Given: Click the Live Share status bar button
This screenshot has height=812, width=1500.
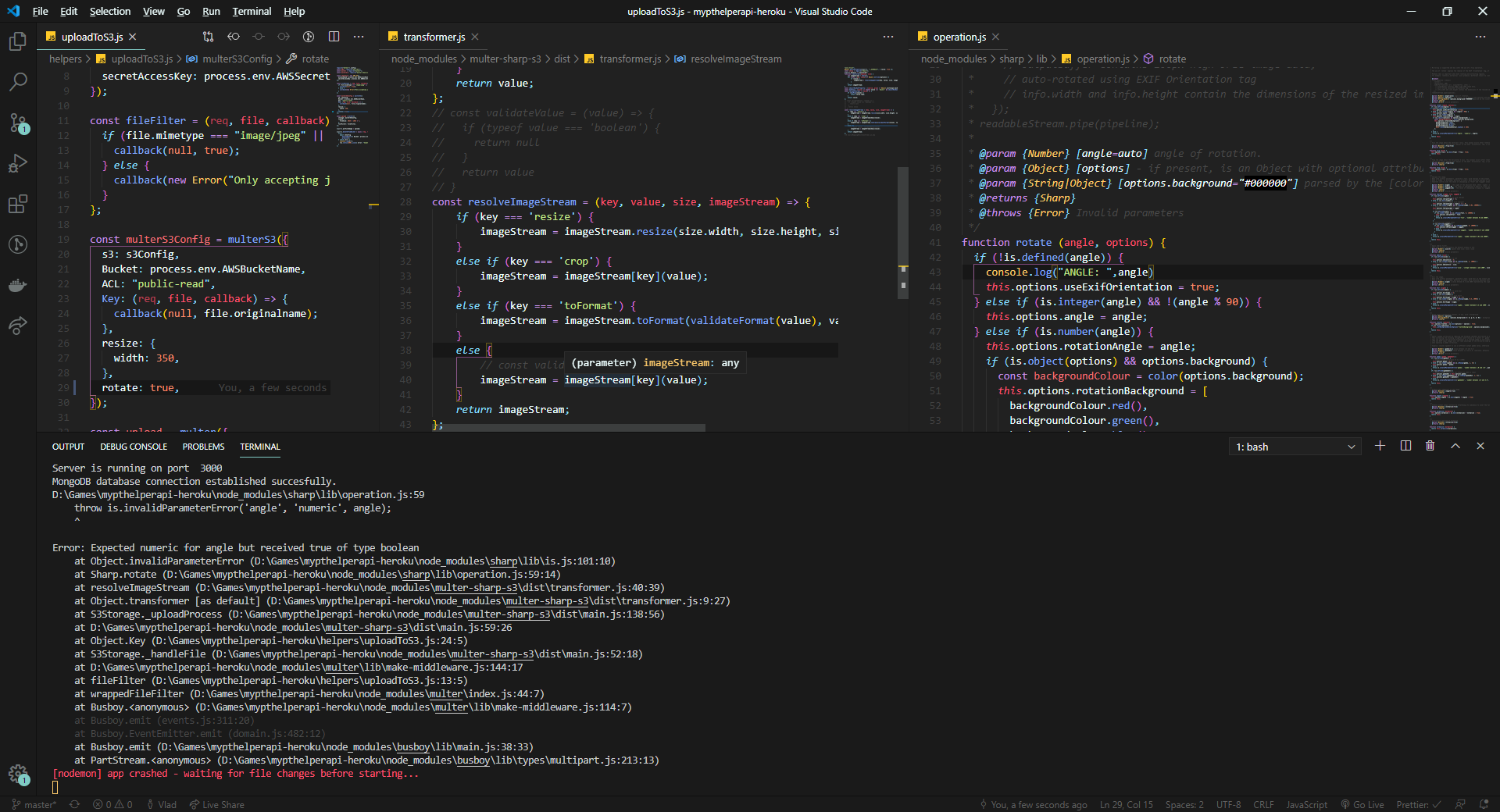Looking at the screenshot, I should [x=216, y=804].
